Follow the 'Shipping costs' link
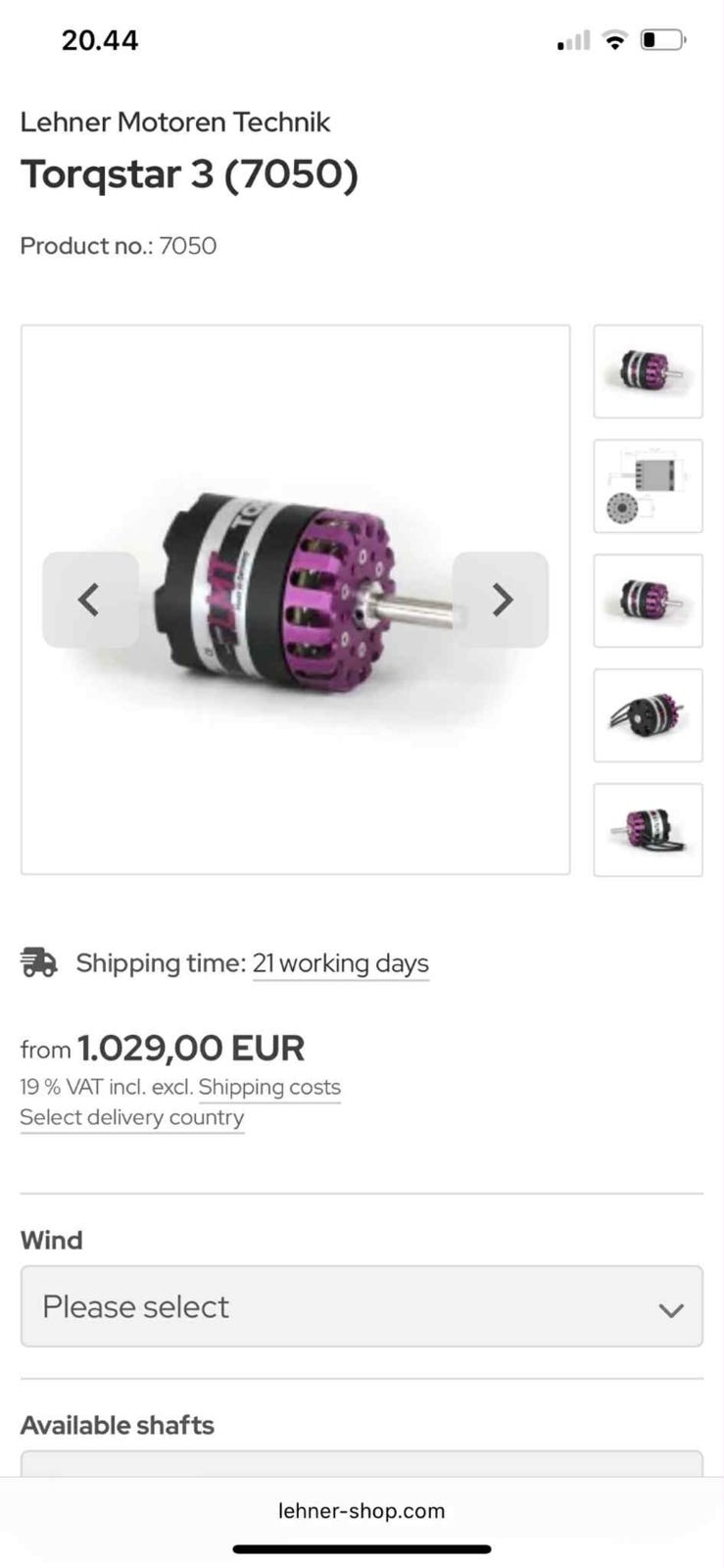Image resolution: width=724 pixels, height=1568 pixels. pyautogui.click(x=269, y=1088)
